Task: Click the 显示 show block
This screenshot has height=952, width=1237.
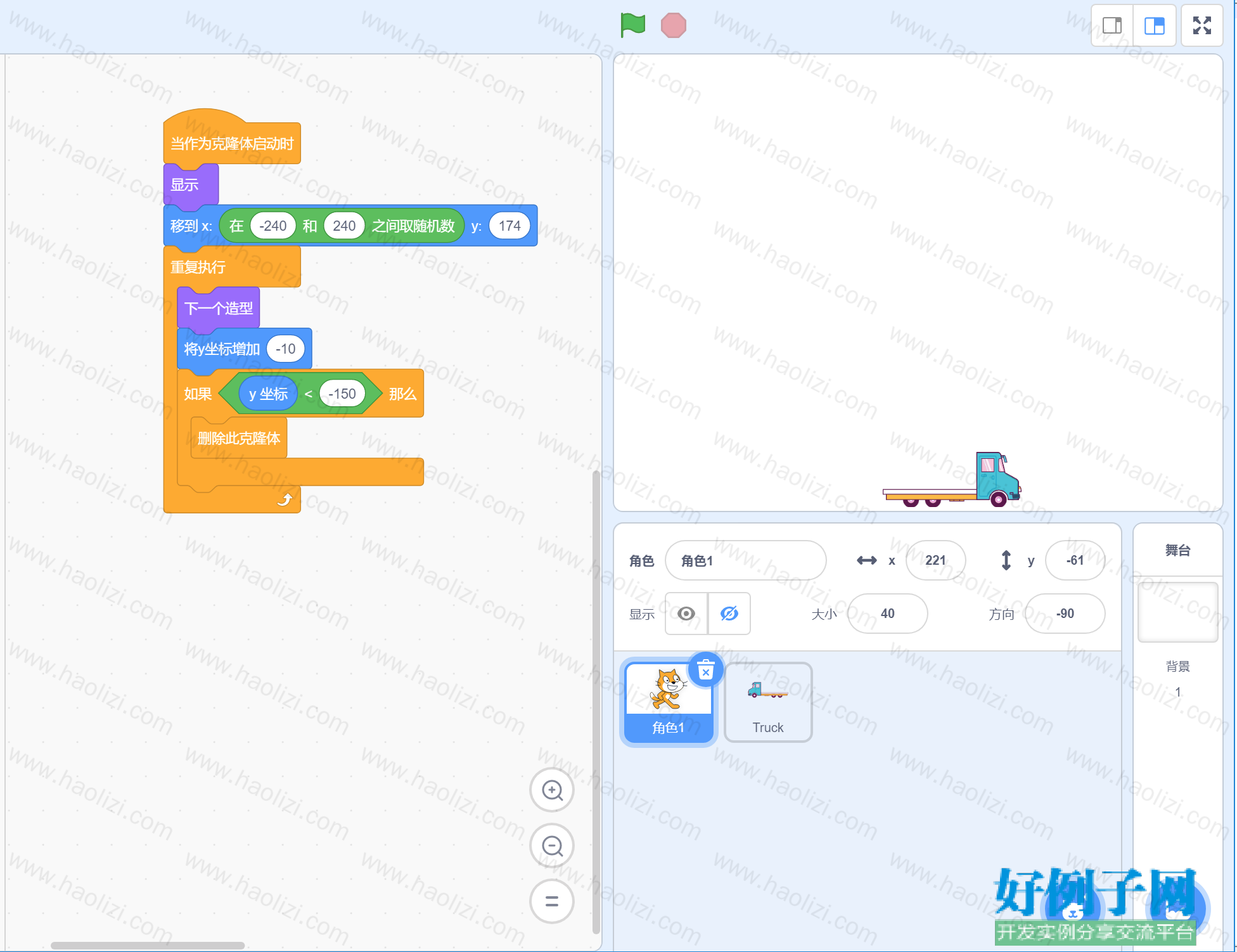Action: coord(191,184)
